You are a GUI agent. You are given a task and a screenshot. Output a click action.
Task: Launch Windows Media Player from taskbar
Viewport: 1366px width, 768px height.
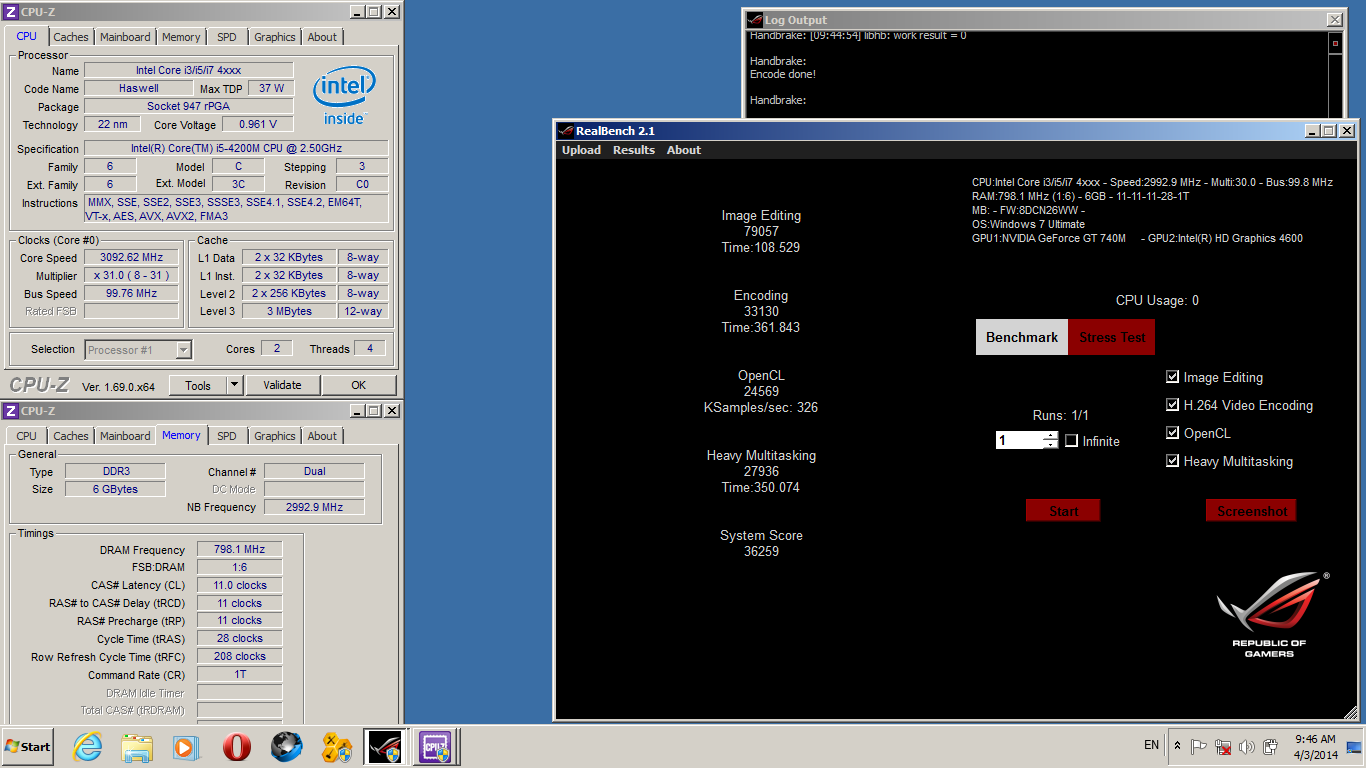(186, 747)
